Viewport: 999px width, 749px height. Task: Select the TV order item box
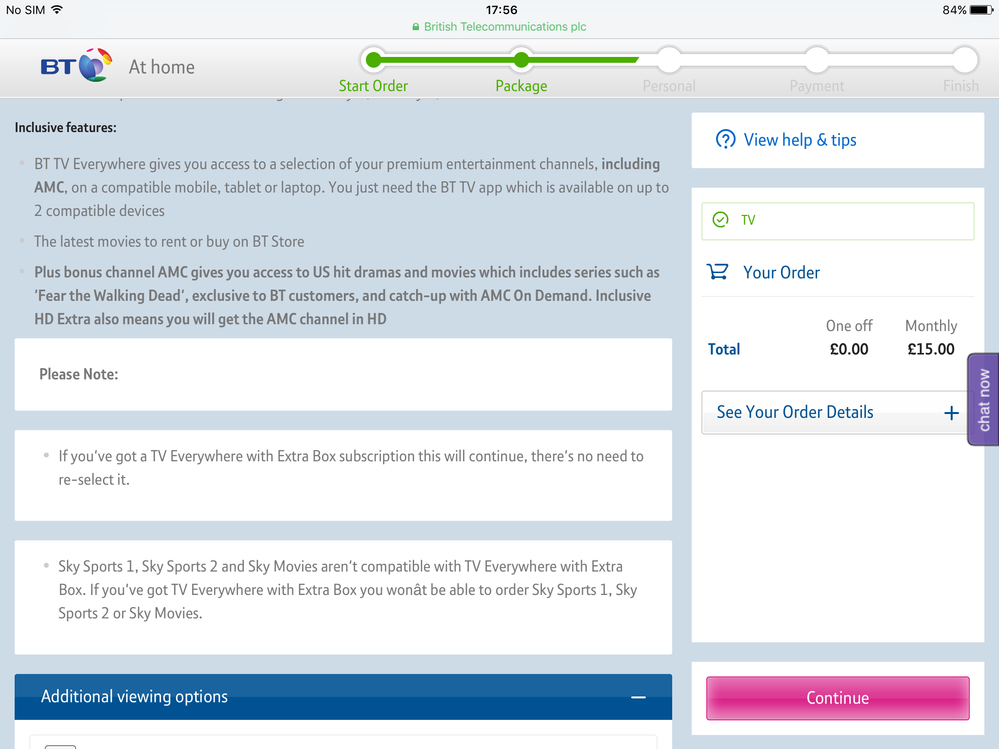point(838,221)
